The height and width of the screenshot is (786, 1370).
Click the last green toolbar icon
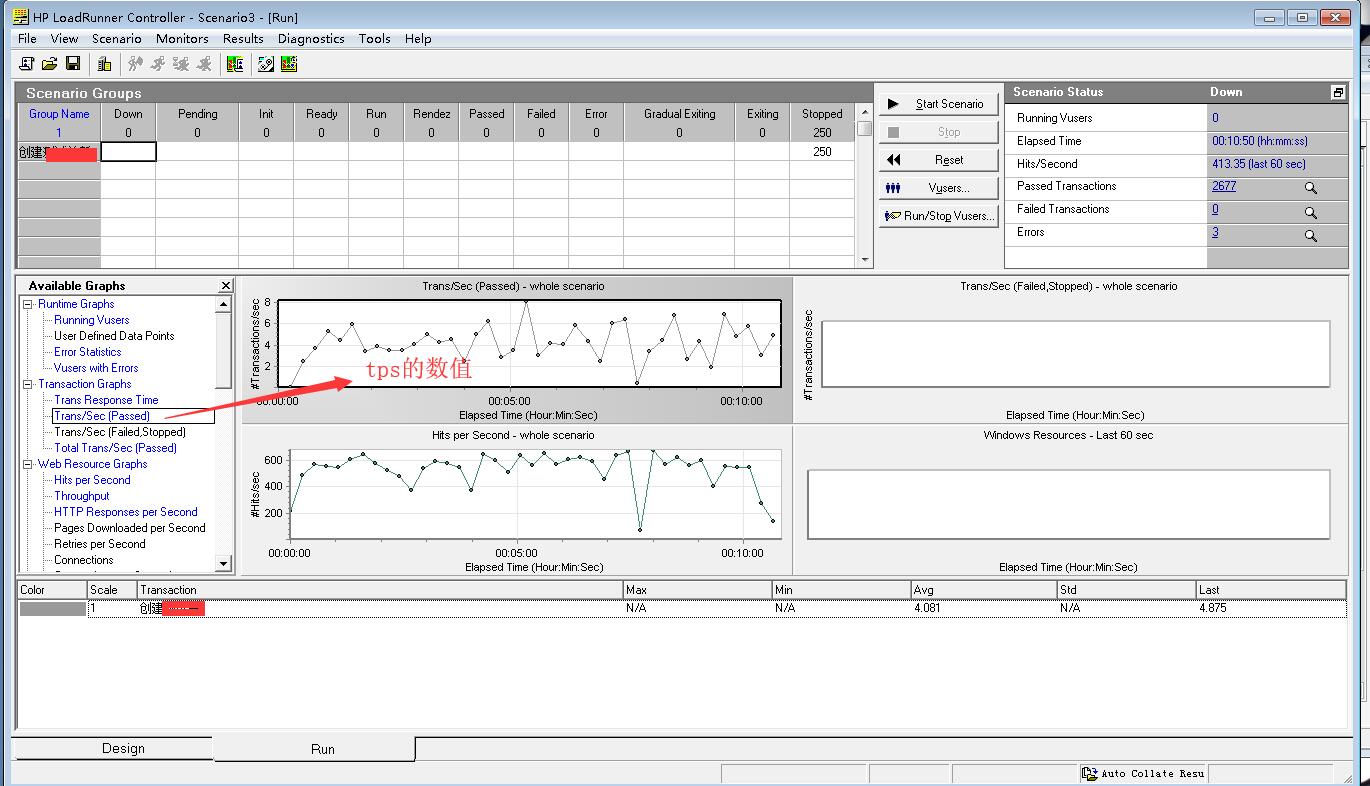pos(289,64)
